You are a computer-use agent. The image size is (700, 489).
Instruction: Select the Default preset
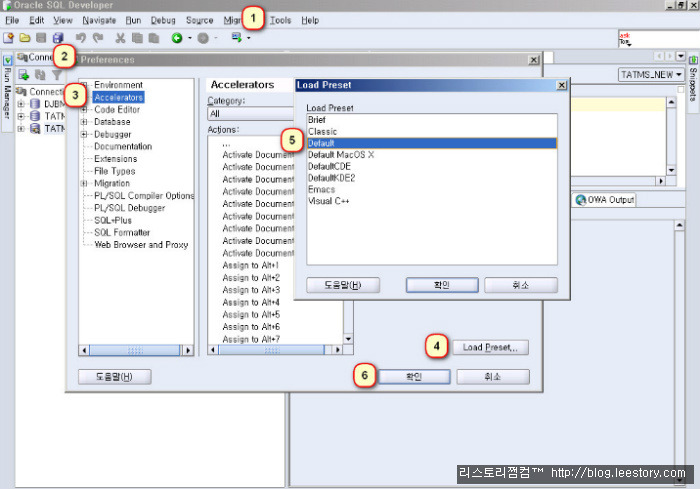pos(432,143)
